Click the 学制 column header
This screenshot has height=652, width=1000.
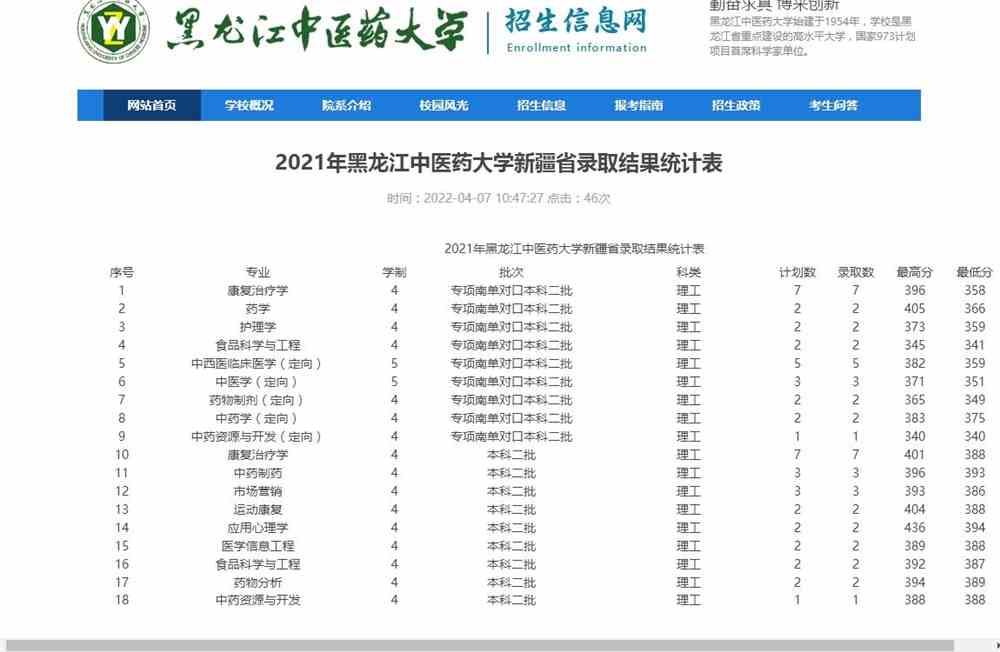pos(394,272)
